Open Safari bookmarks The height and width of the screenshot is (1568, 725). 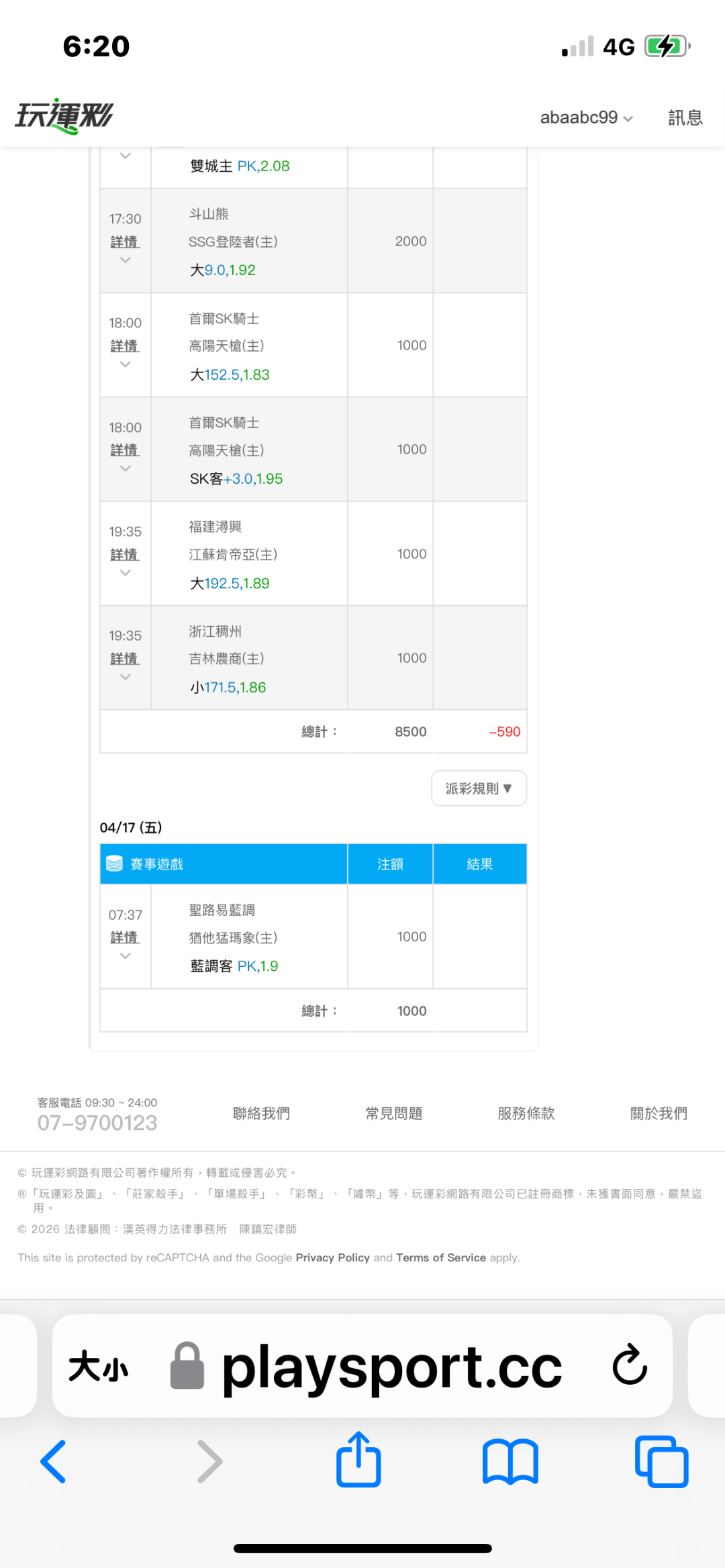pos(510,1461)
